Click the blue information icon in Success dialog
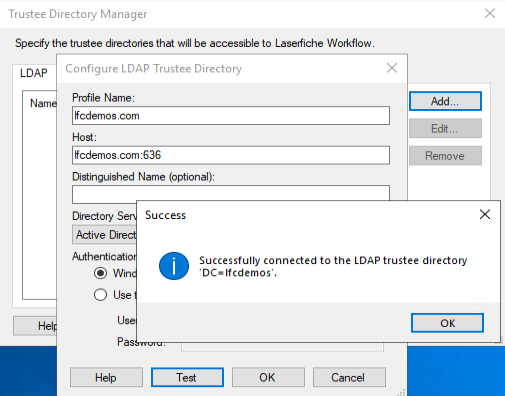Viewport: 505px width, 396px height. [174, 266]
